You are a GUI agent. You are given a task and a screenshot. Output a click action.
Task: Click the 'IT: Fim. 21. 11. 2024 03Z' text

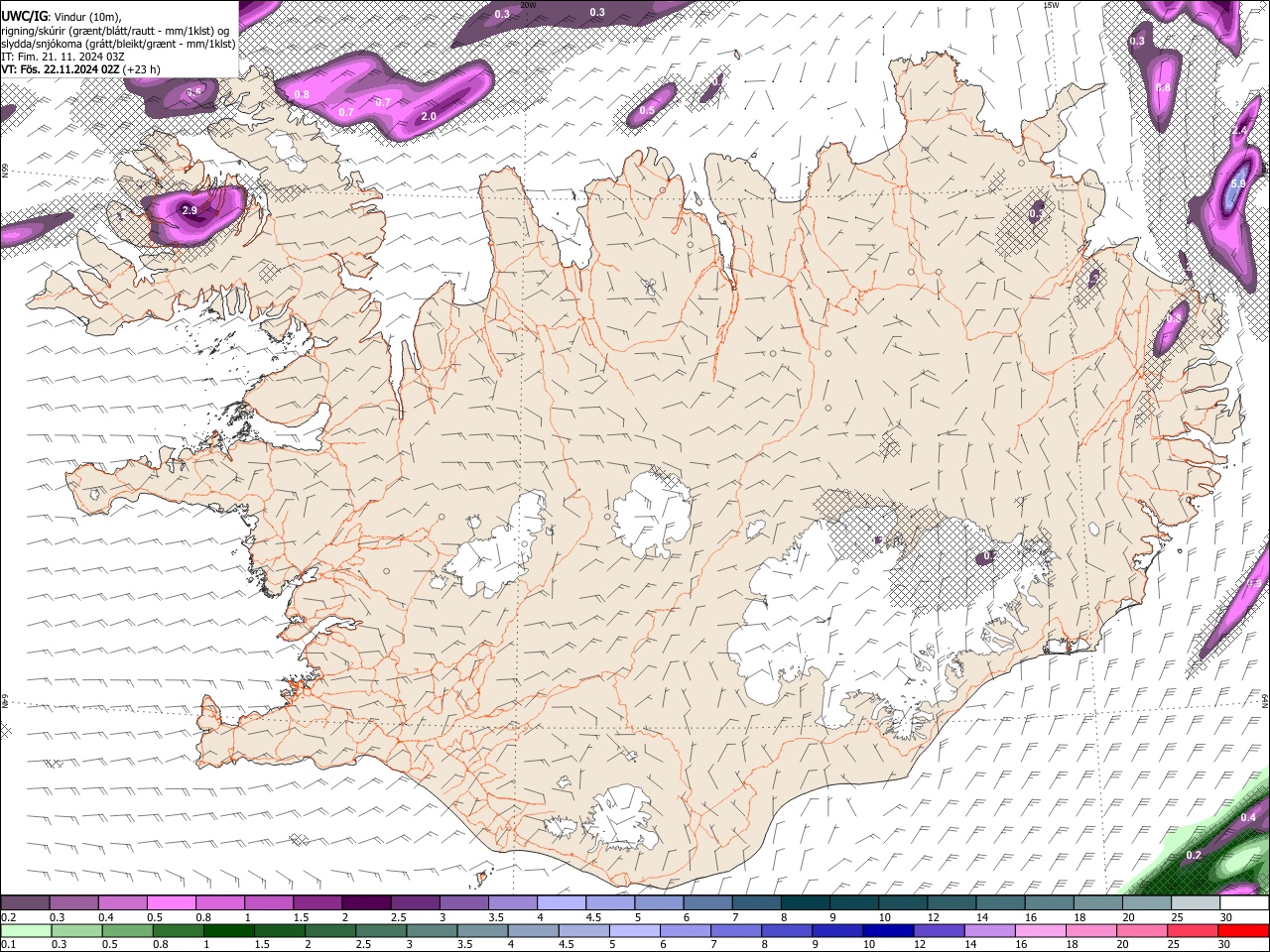click(63, 57)
